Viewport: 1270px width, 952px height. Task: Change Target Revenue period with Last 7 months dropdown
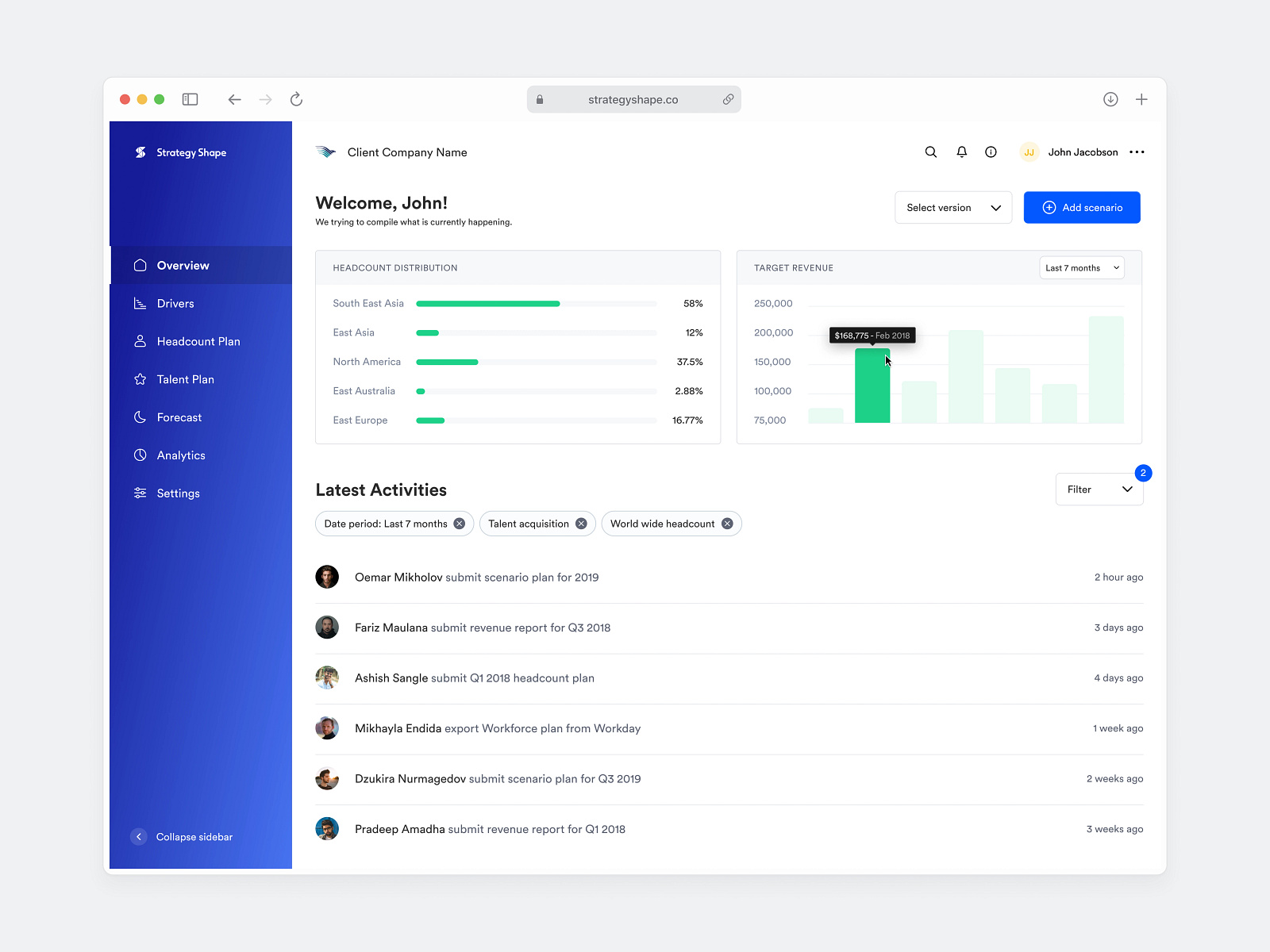pos(1081,267)
